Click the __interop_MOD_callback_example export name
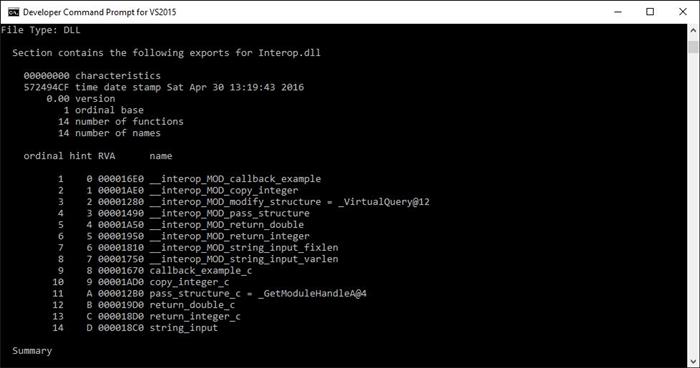This screenshot has width=700, height=368. pos(235,179)
